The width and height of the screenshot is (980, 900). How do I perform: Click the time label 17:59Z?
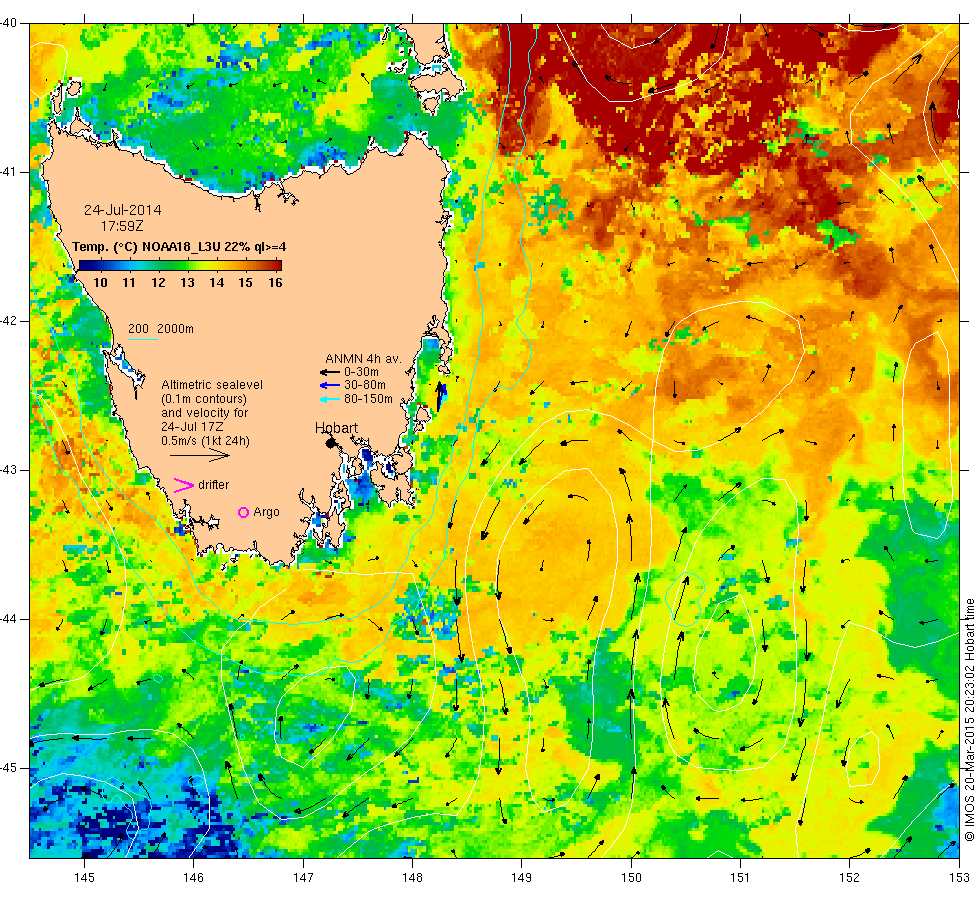pyautogui.click(x=122, y=226)
